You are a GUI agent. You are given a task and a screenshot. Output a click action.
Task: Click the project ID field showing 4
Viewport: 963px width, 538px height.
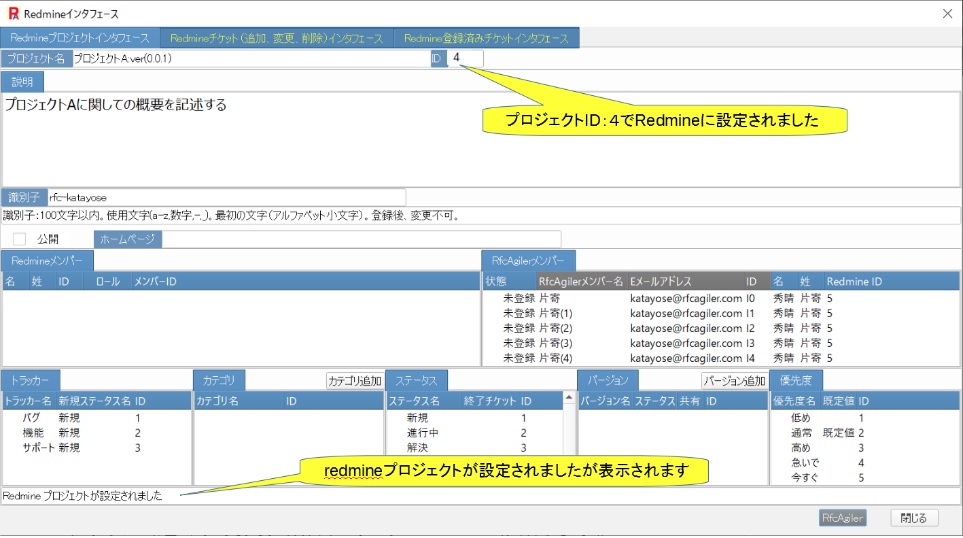coord(466,58)
